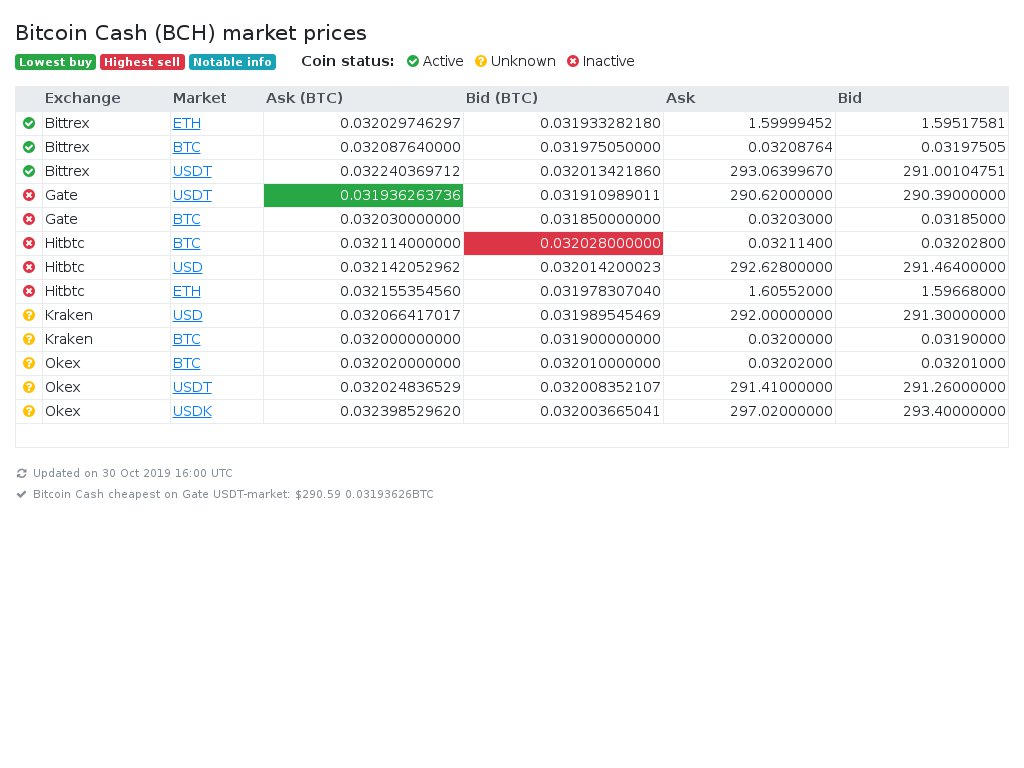
Task: Click the checkmark icon beside cheapest note
Action: pos(22,494)
